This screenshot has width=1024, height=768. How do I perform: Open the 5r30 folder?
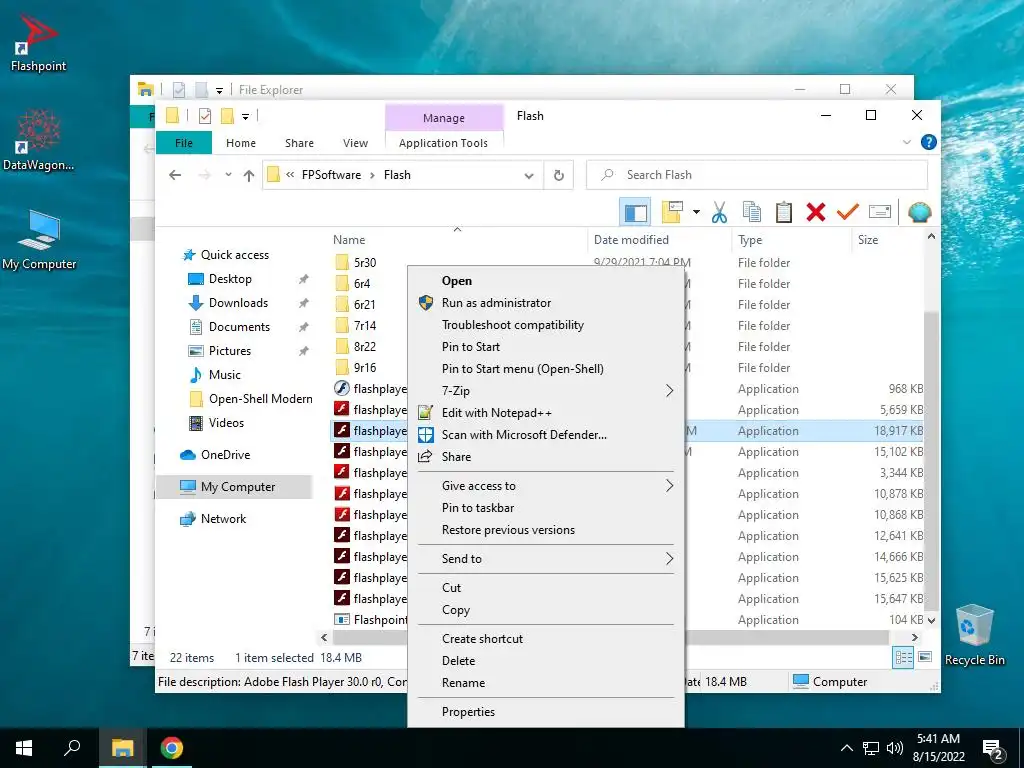tap(364, 263)
